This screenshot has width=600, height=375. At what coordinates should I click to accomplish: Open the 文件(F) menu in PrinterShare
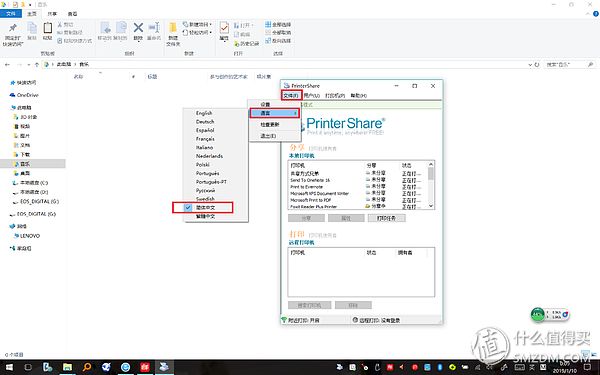[291, 95]
